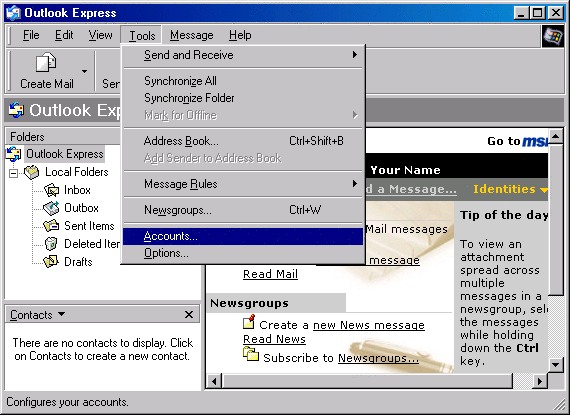
Task: Select the Local Folders label
Action: coord(77,172)
